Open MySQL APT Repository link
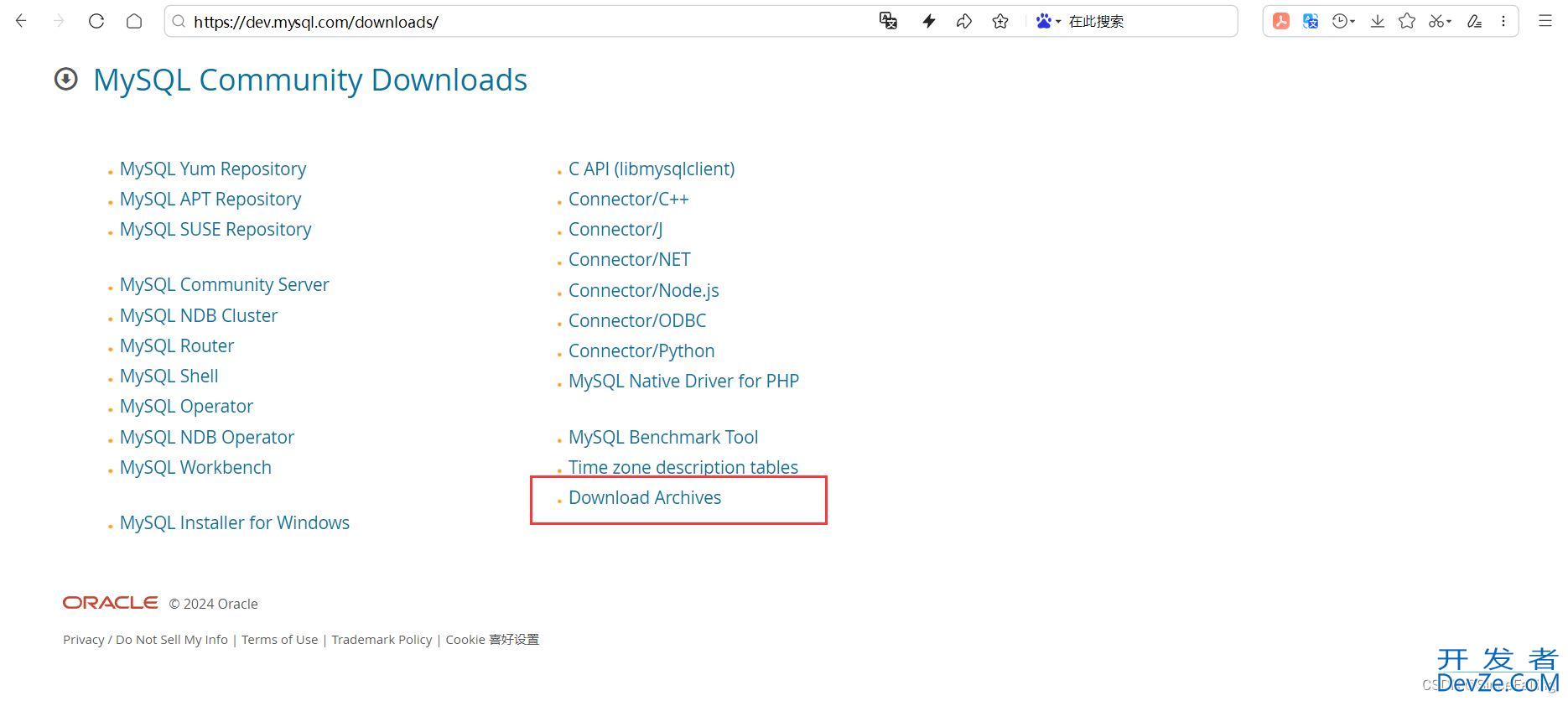 click(210, 199)
